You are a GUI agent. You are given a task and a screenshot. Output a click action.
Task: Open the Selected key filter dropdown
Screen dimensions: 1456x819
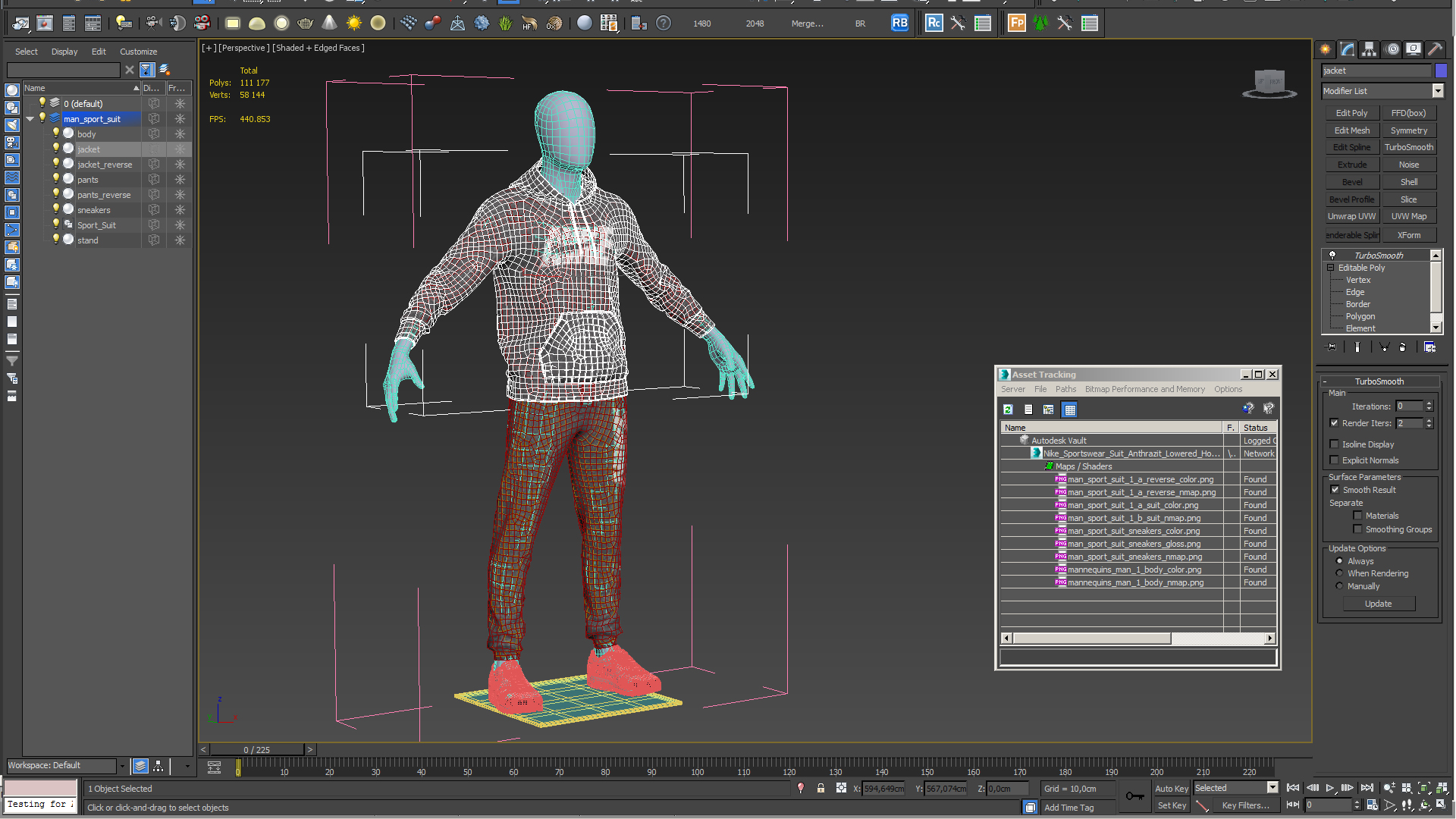pyautogui.click(x=1272, y=788)
